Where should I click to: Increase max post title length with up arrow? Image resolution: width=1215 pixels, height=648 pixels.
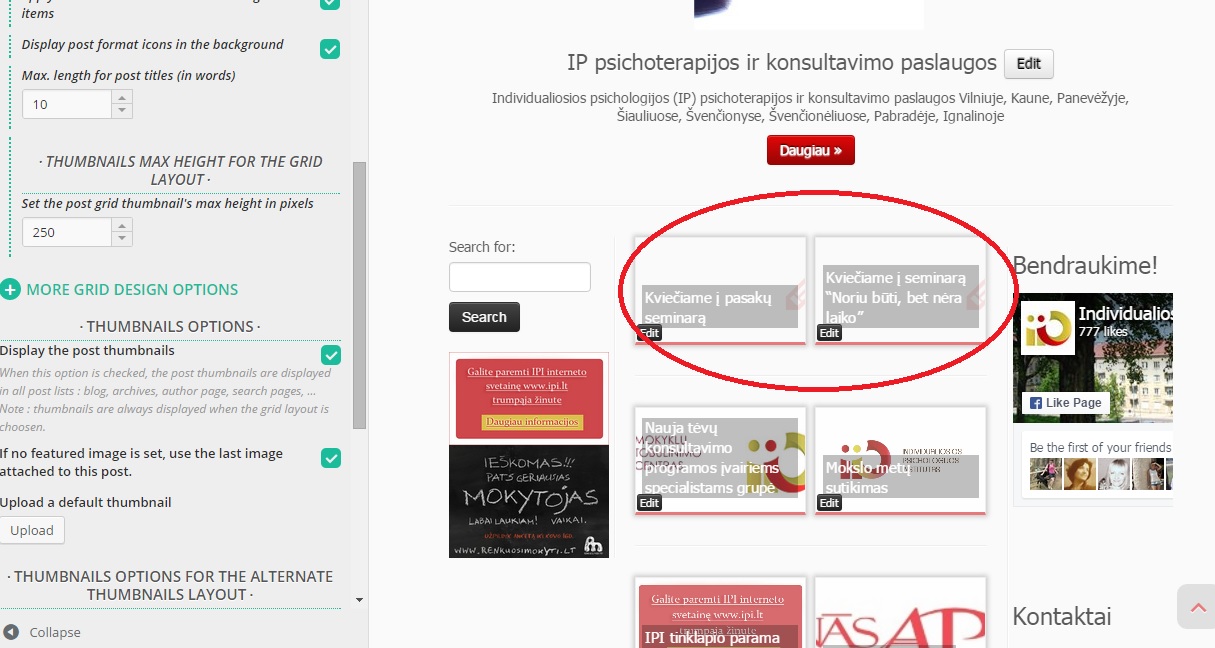[122, 98]
